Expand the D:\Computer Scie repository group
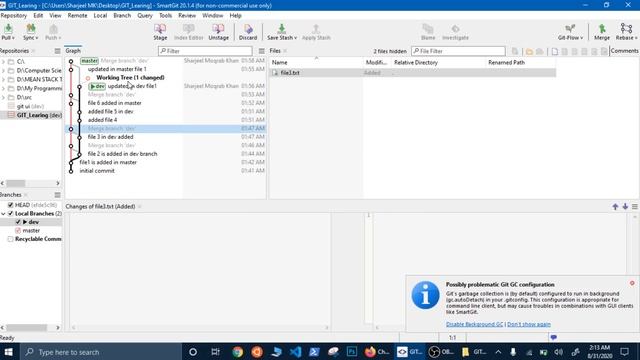The height and width of the screenshot is (360, 640). point(3,71)
